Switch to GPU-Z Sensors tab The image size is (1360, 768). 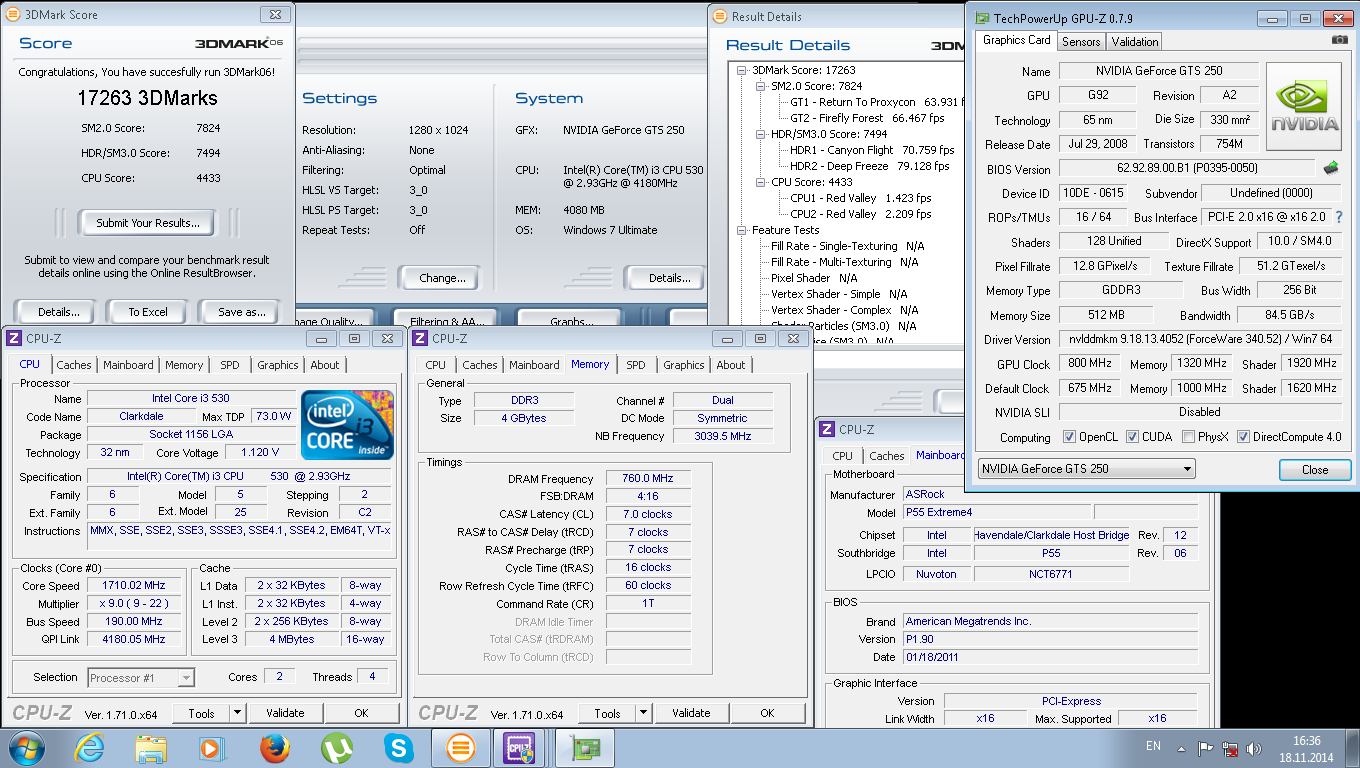coord(1081,41)
